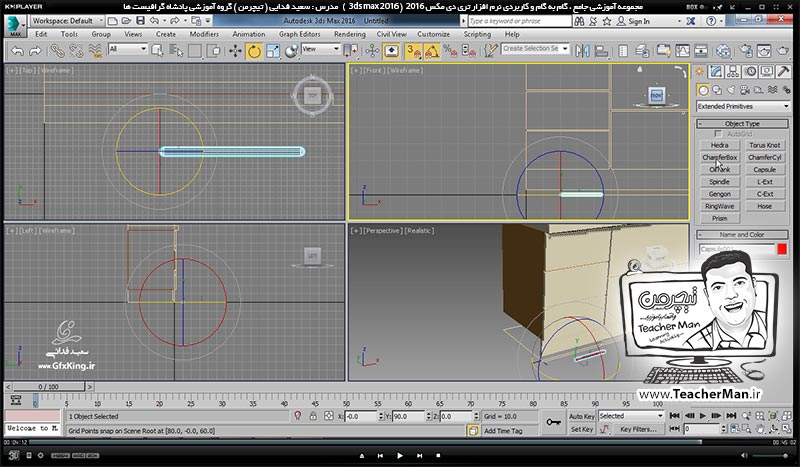
Task: Open the Rendering menu
Action: coord(349,34)
